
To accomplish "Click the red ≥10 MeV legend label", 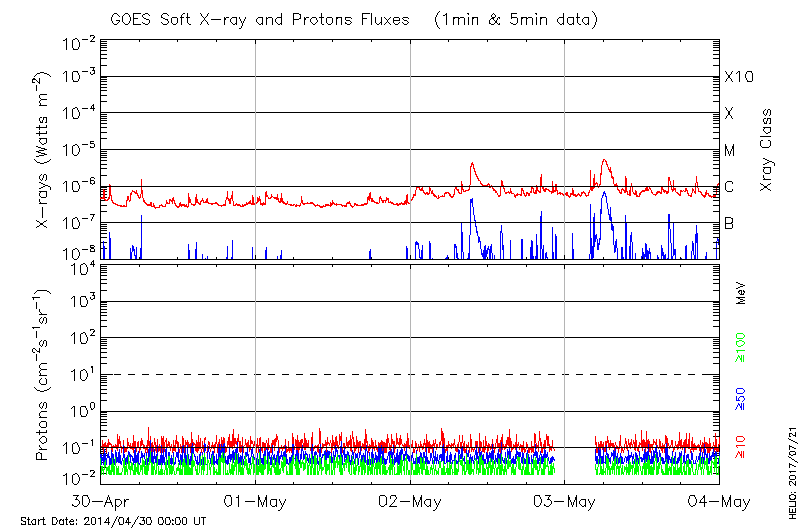I will [x=742, y=448].
